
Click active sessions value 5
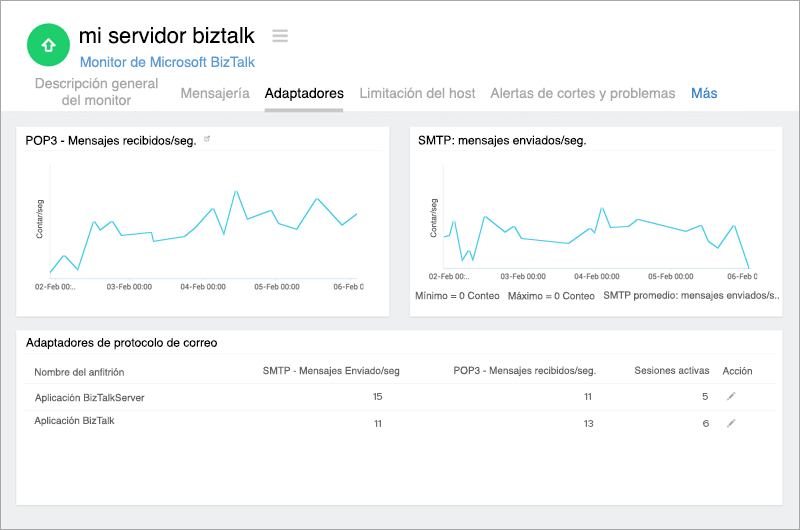[x=705, y=397]
